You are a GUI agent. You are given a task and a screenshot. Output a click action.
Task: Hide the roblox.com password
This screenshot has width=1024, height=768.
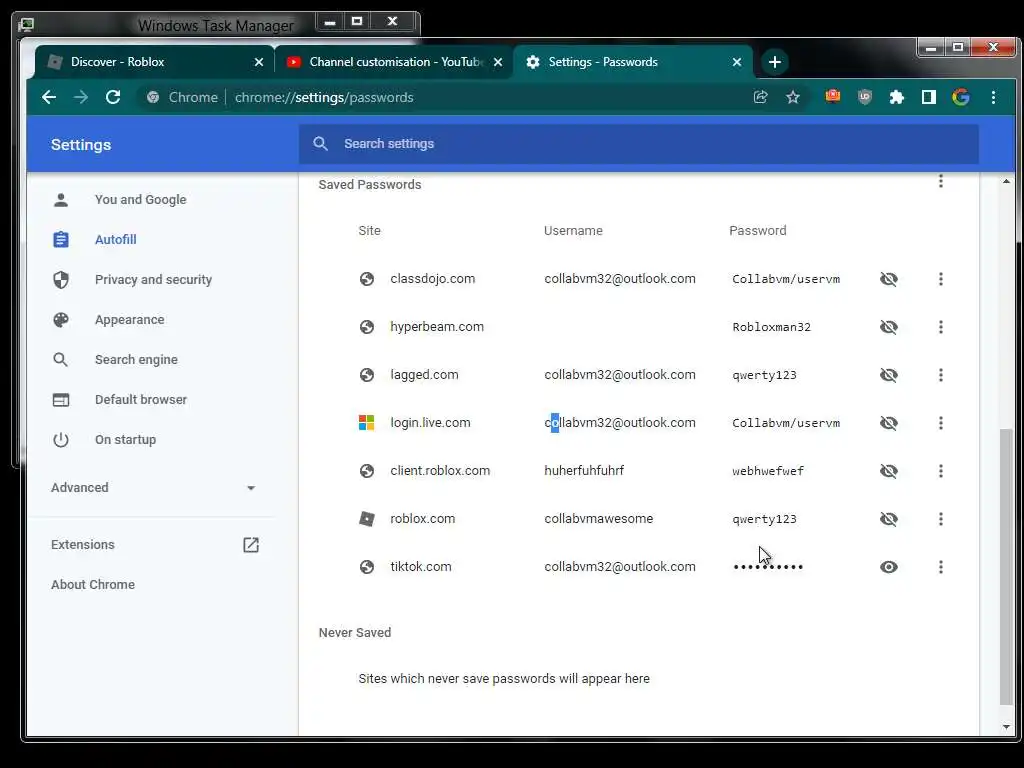[888, 519]
